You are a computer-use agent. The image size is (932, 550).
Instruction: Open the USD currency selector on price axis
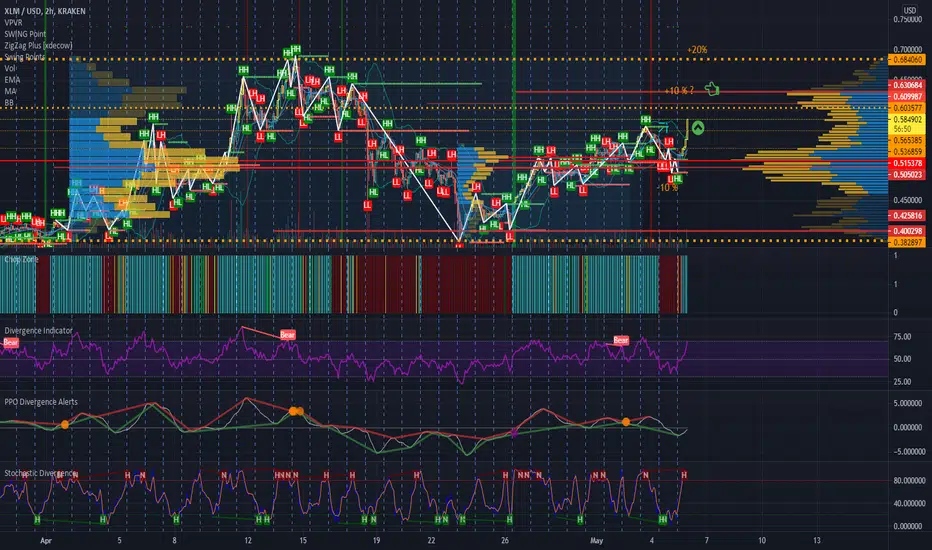(x=910, y=10)
